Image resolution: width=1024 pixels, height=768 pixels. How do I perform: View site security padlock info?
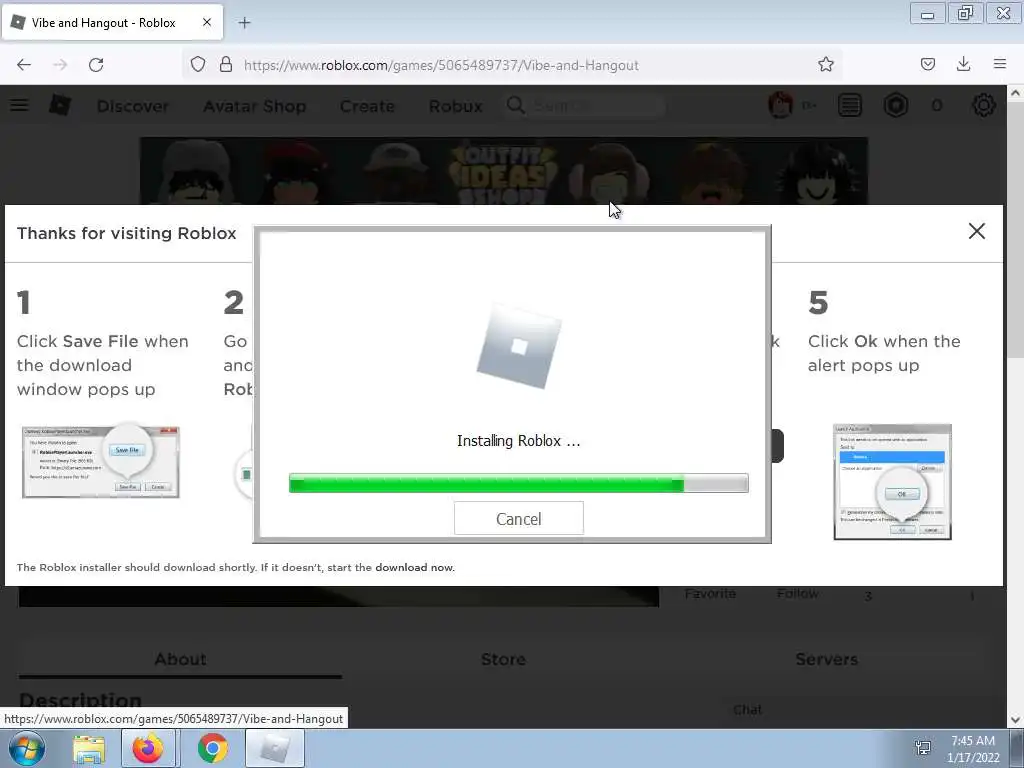(x=226, y=65)
